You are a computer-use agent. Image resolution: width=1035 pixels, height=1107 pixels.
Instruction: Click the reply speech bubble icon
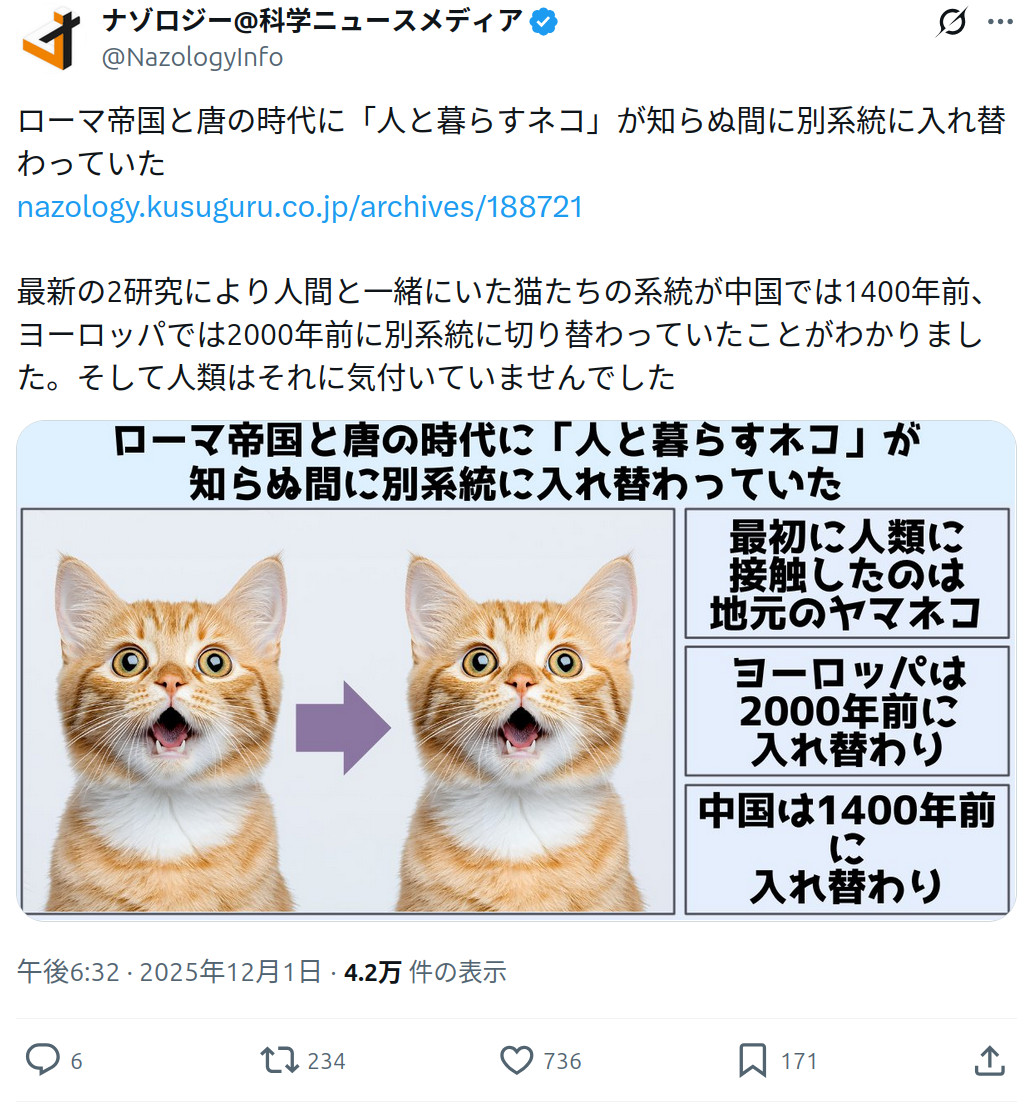coord(42,1060)
